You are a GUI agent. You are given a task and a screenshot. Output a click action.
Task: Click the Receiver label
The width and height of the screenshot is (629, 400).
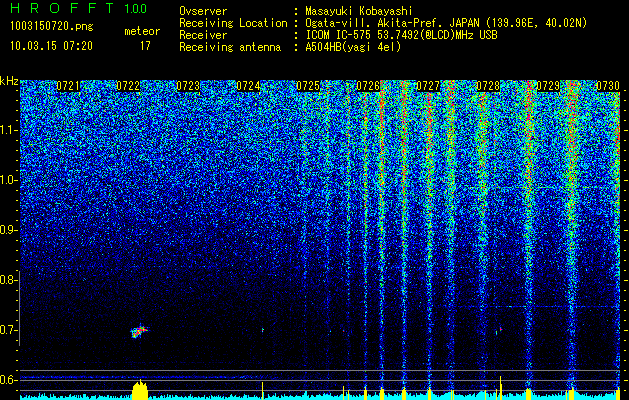tap(203, 35)
